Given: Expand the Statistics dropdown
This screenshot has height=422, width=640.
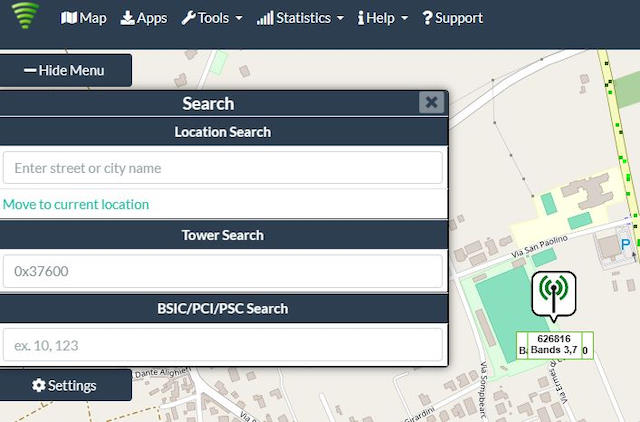Looking at the screenshot, I should pyautogui.click(x=300, y=18).
